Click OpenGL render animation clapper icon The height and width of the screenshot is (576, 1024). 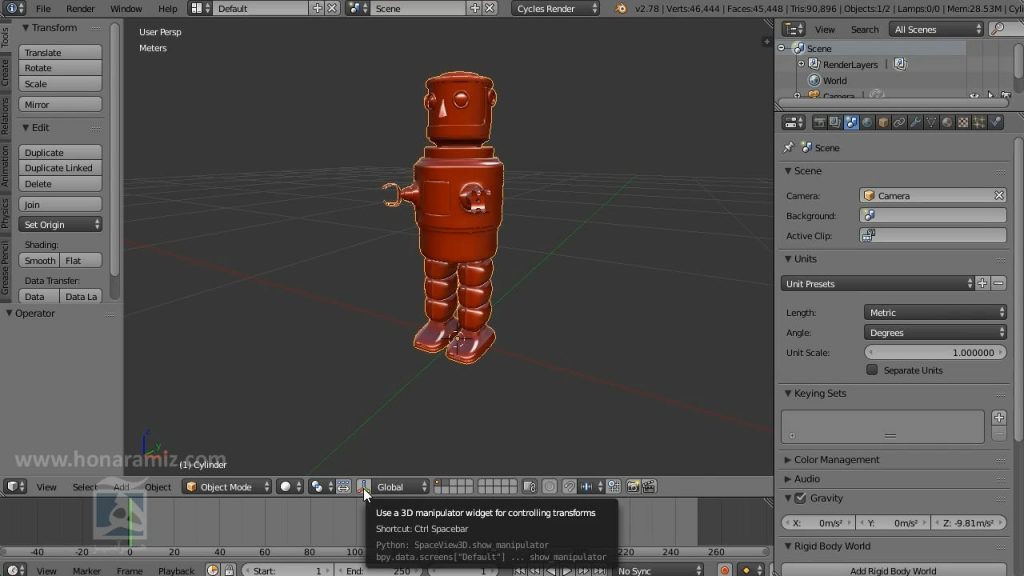648,487
